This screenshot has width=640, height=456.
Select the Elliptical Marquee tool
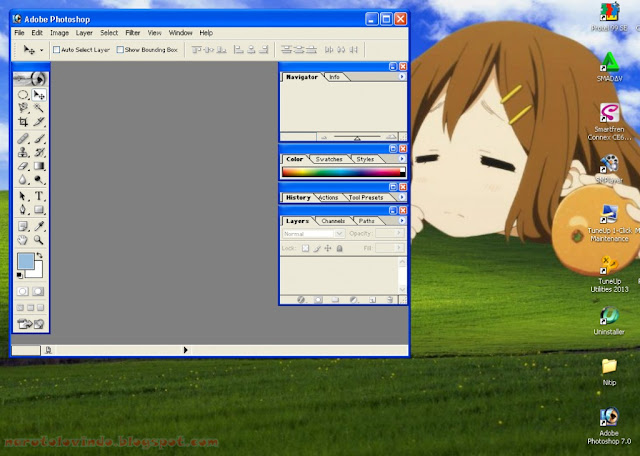click(23, 95)
